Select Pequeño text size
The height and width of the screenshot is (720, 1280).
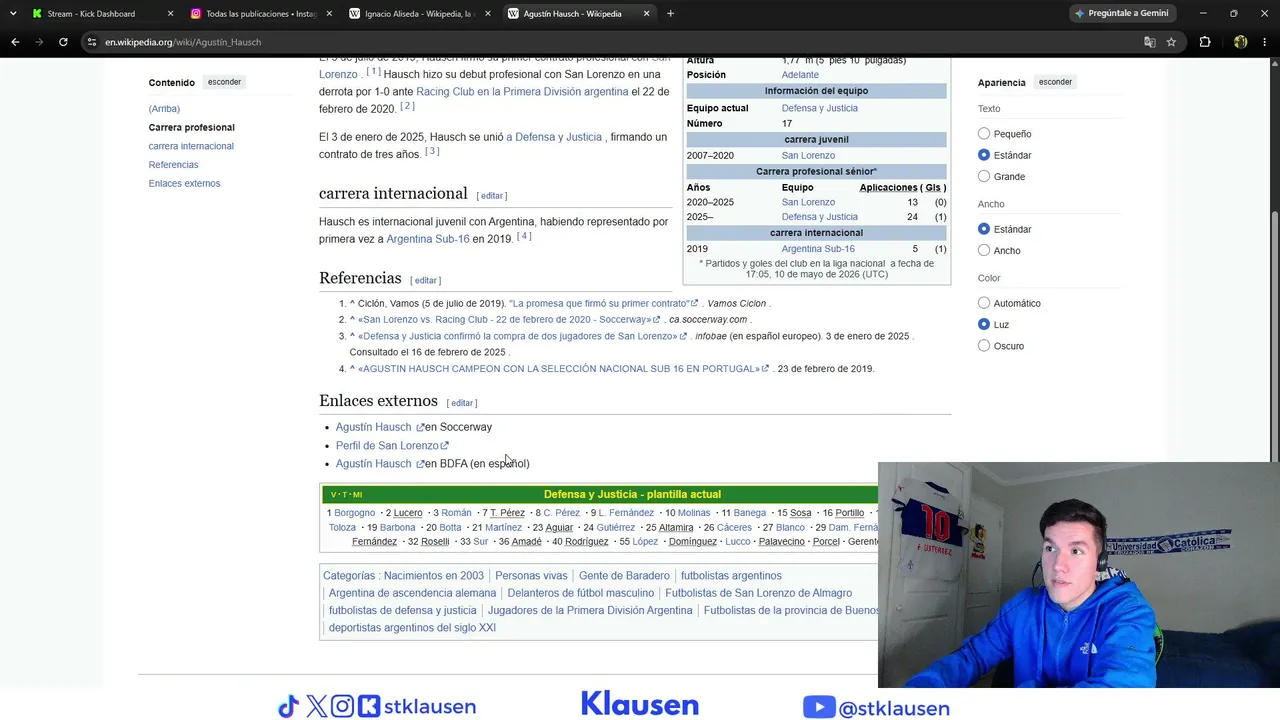[x=984, y=134]
